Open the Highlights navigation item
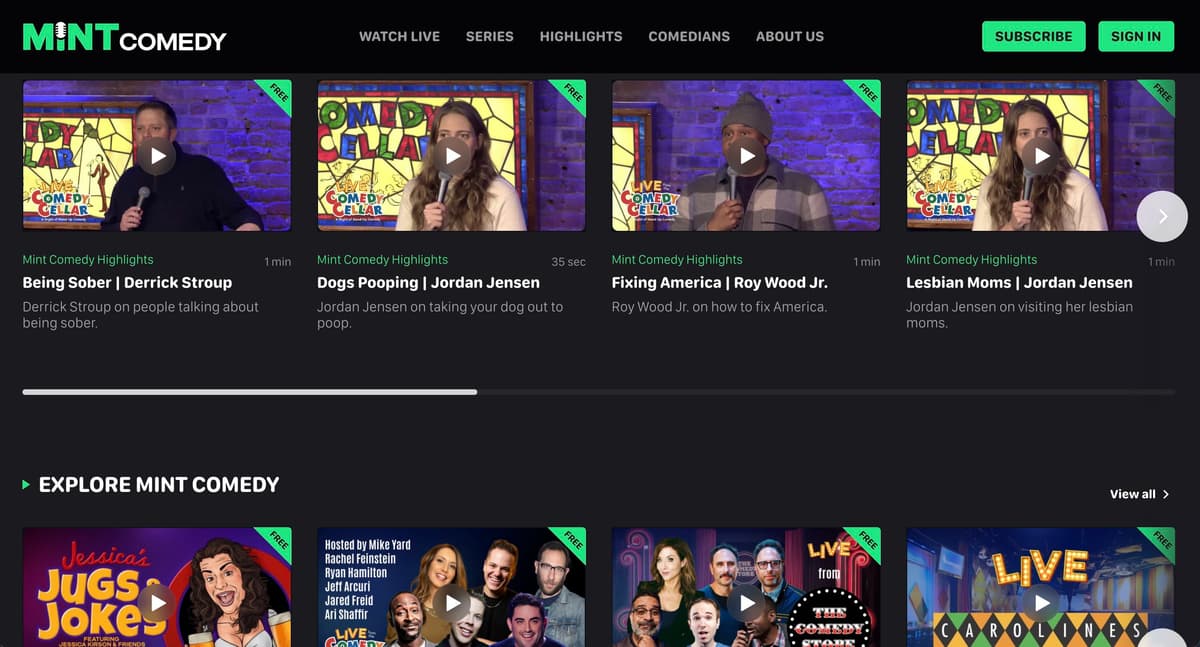Screen dimensions: 1200x647 [x=581, y=36]
